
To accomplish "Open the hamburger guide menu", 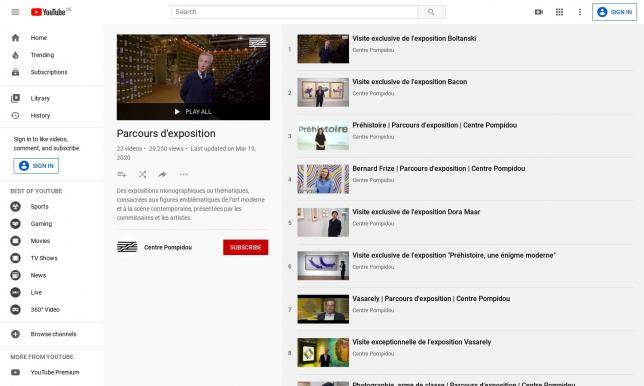I will click(x=15, y=12).
